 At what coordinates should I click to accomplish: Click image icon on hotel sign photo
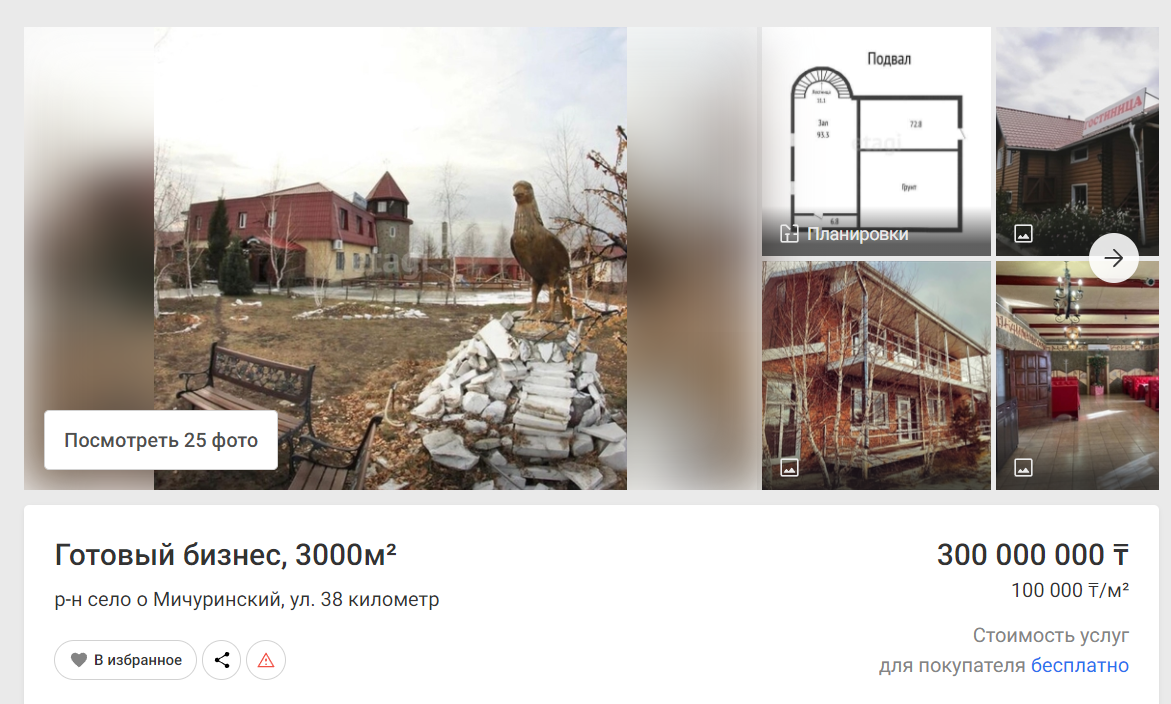1023,234
